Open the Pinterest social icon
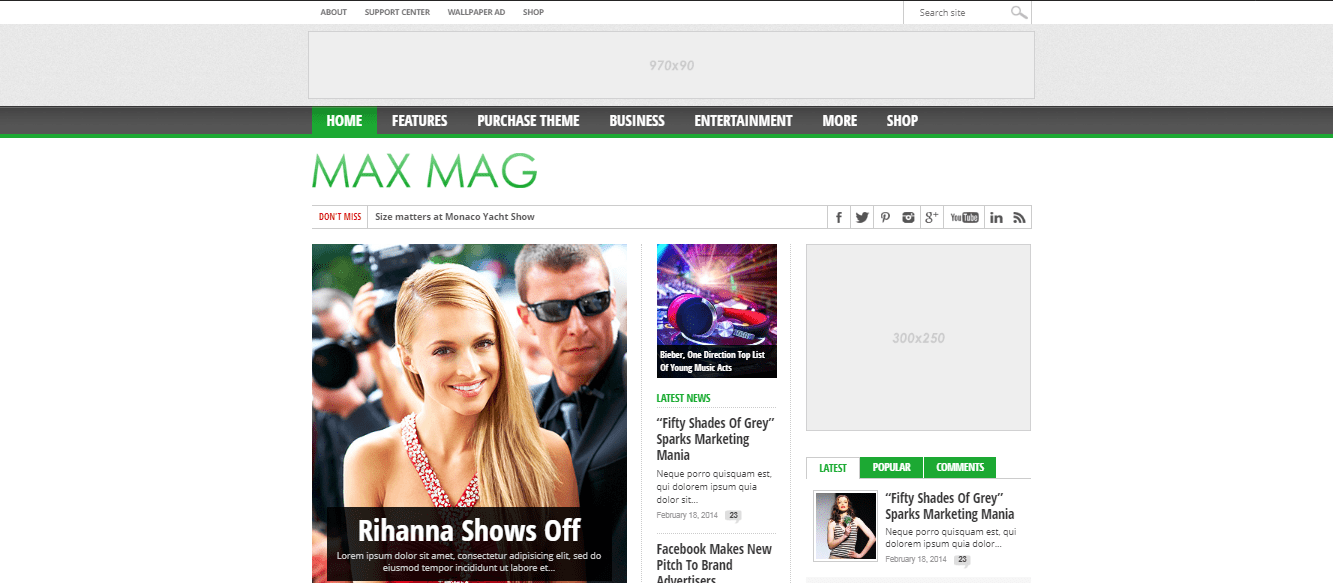This screenshot has height=583, width=1333. [885, 217]
